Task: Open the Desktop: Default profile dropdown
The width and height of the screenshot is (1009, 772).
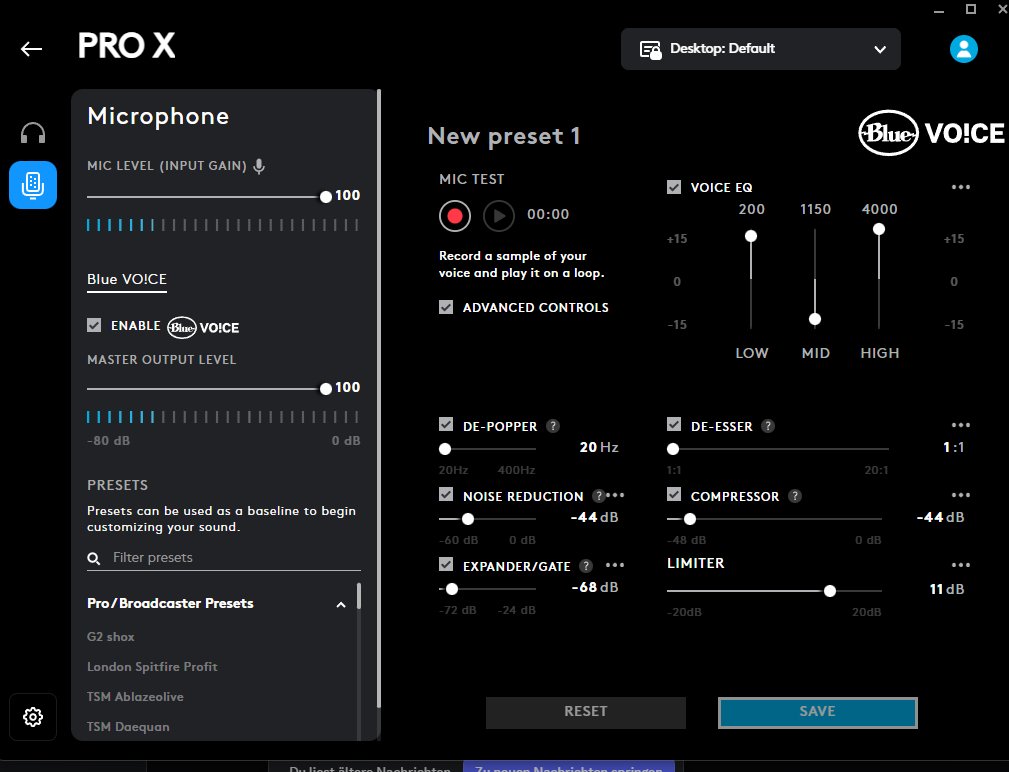Action: click(x=761, y=49)
